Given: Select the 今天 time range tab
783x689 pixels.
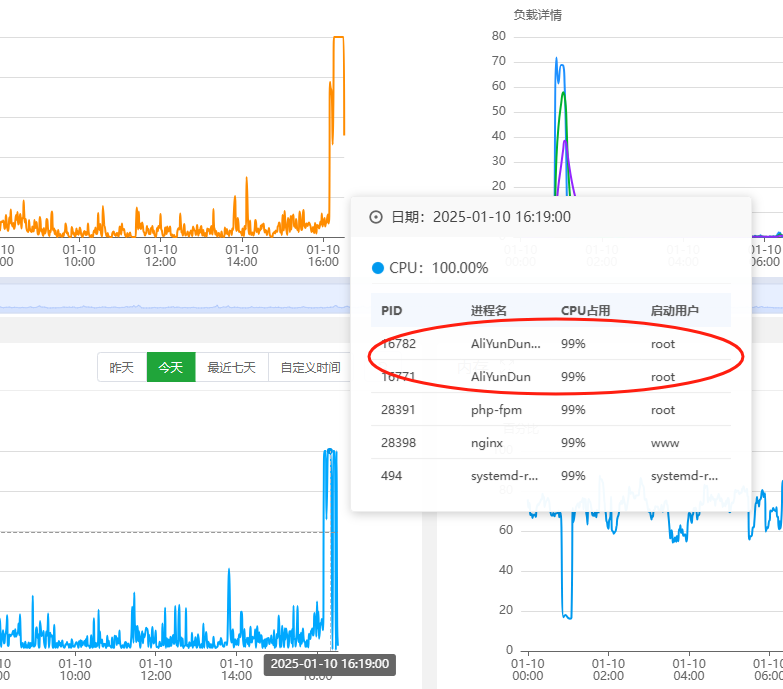Looking at the screenshot, I should (171, 367).
